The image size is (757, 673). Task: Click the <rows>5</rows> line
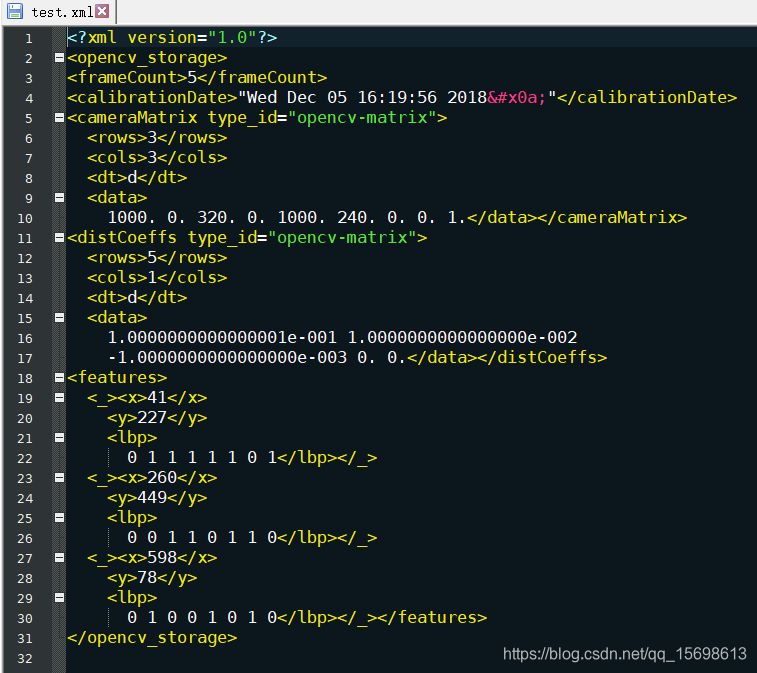click(x=157, y=258)
